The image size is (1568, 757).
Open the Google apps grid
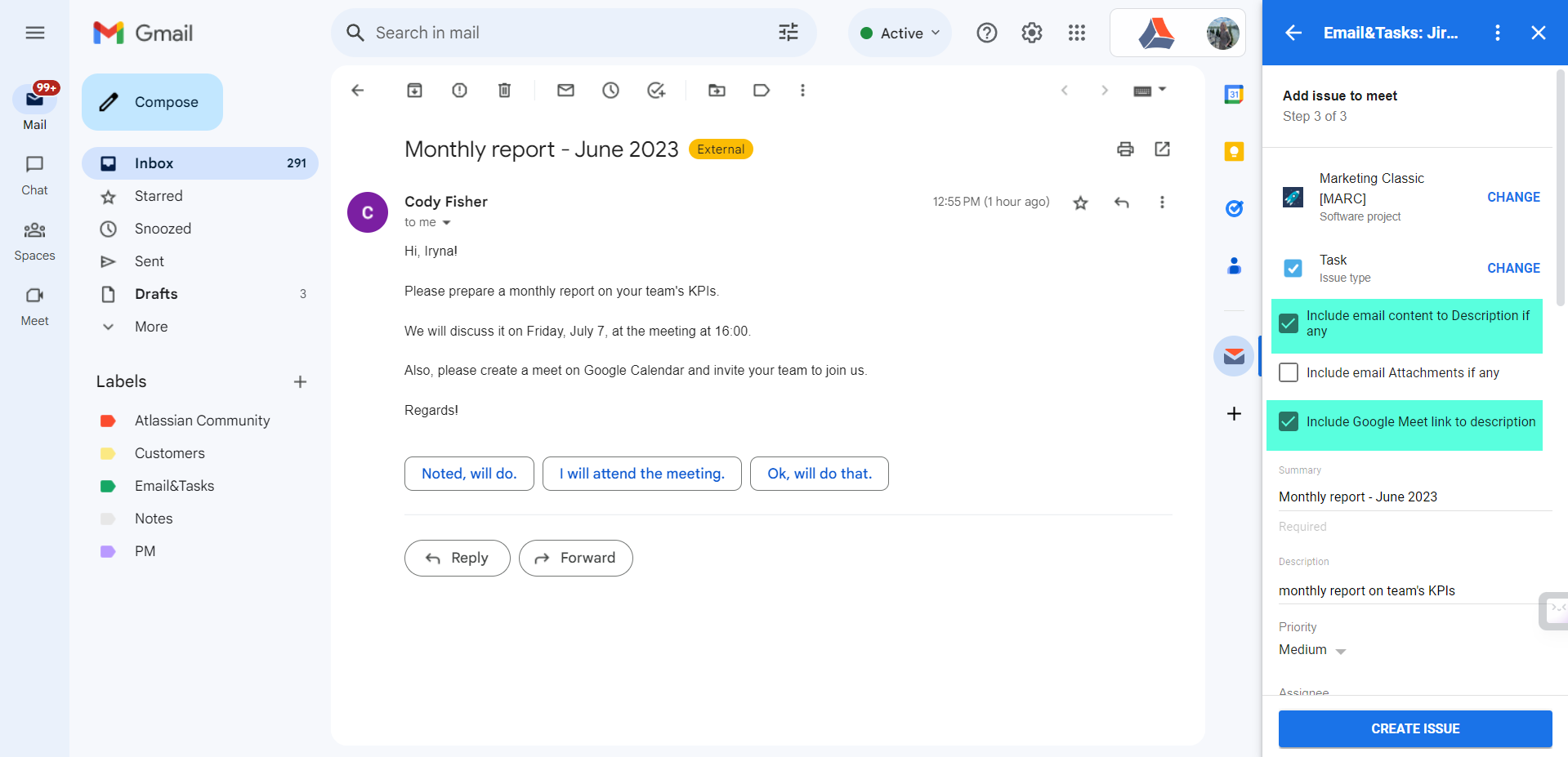click(x=1077, y=33)
